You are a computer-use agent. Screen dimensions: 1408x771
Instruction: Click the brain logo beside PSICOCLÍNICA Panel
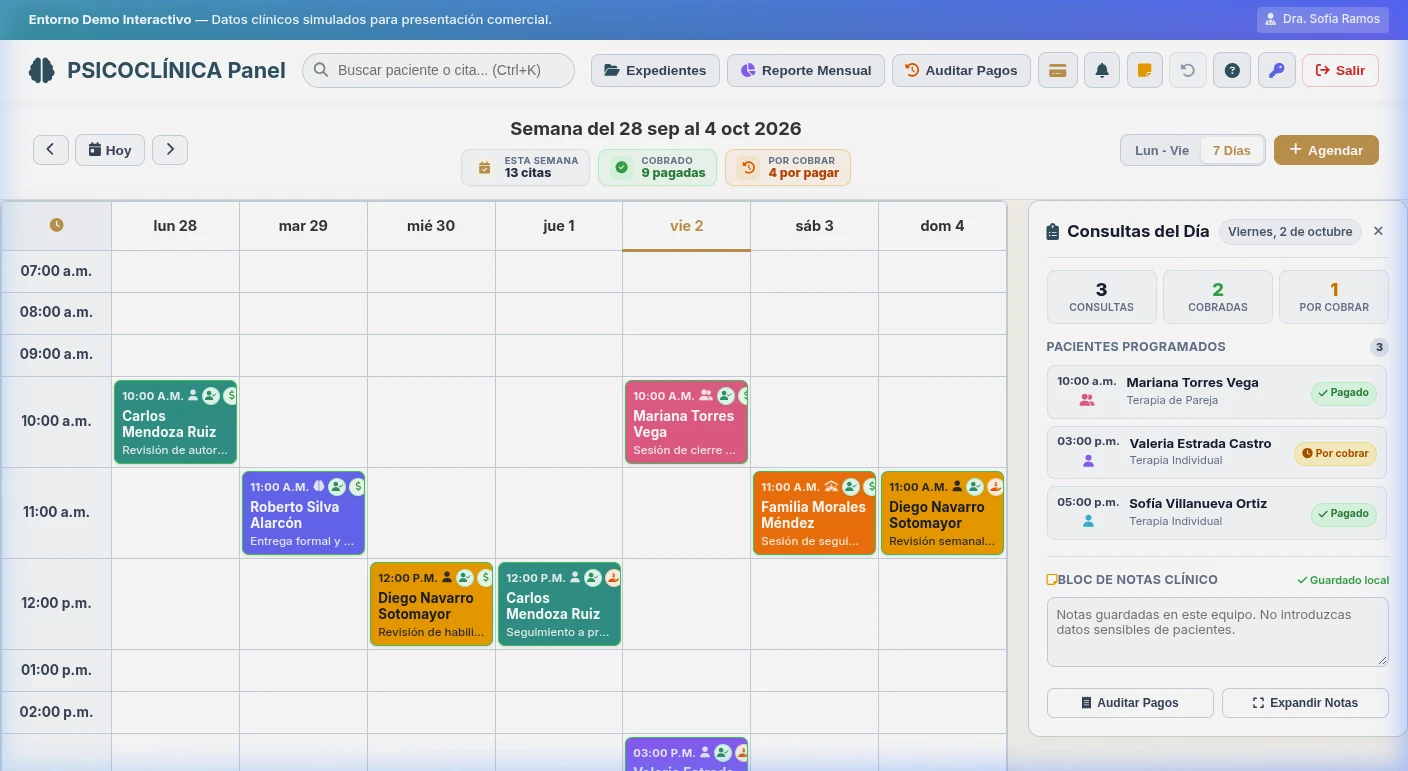(x=41, y=70)
